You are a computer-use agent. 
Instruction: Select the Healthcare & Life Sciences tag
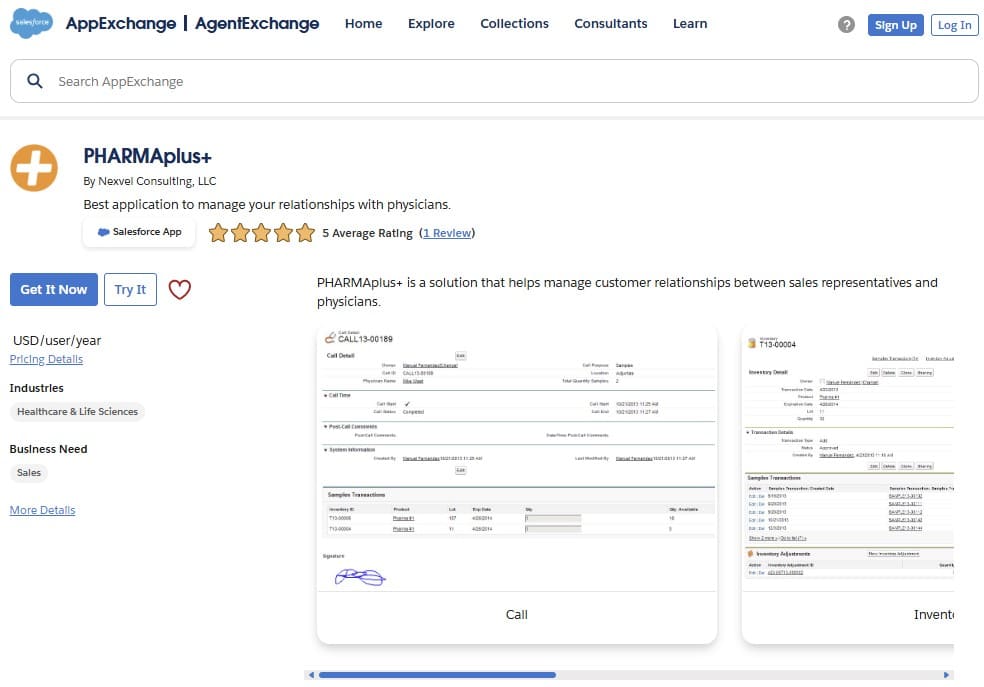click(77, 412)
